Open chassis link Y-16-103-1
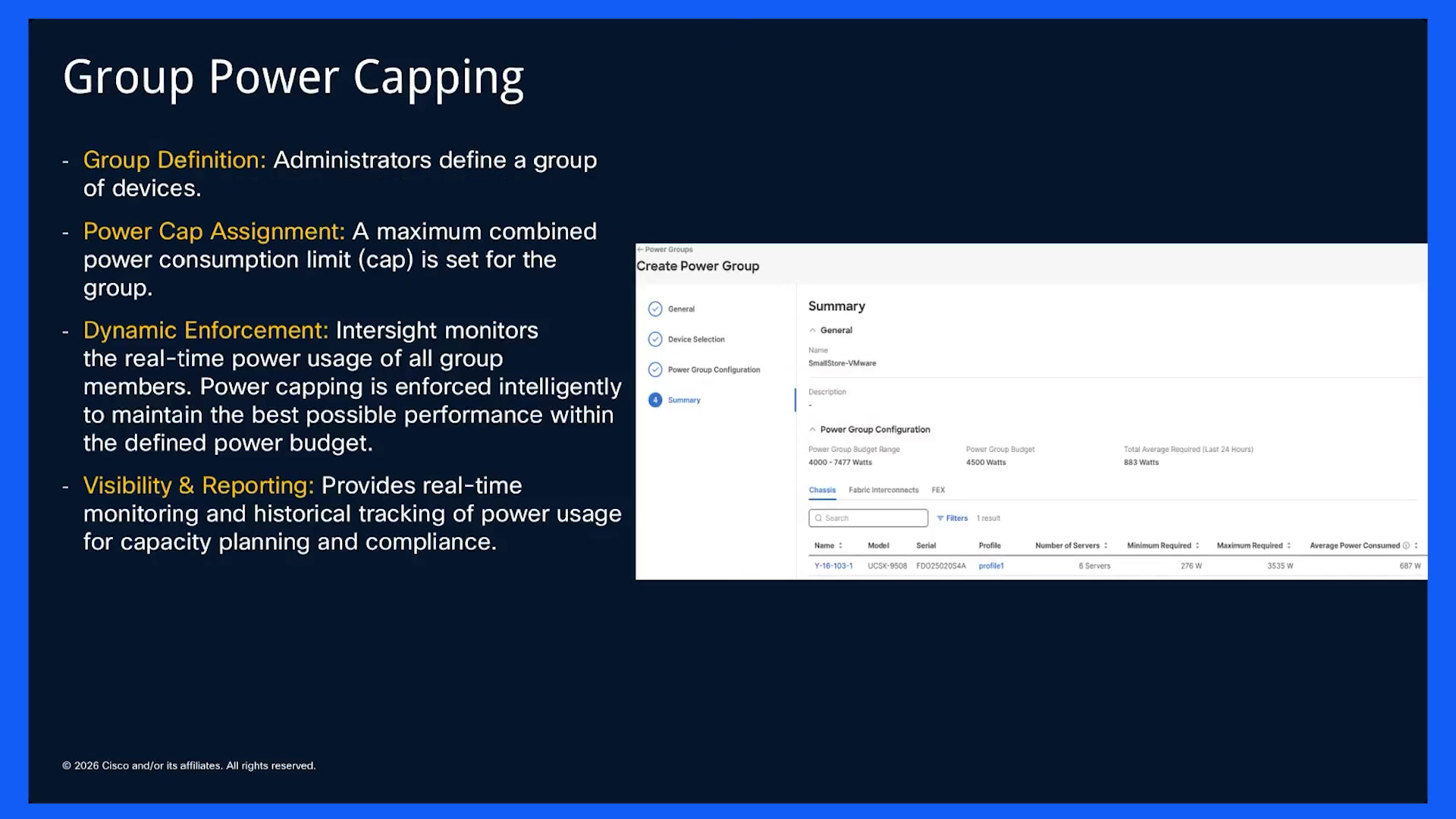 (833, 566)
